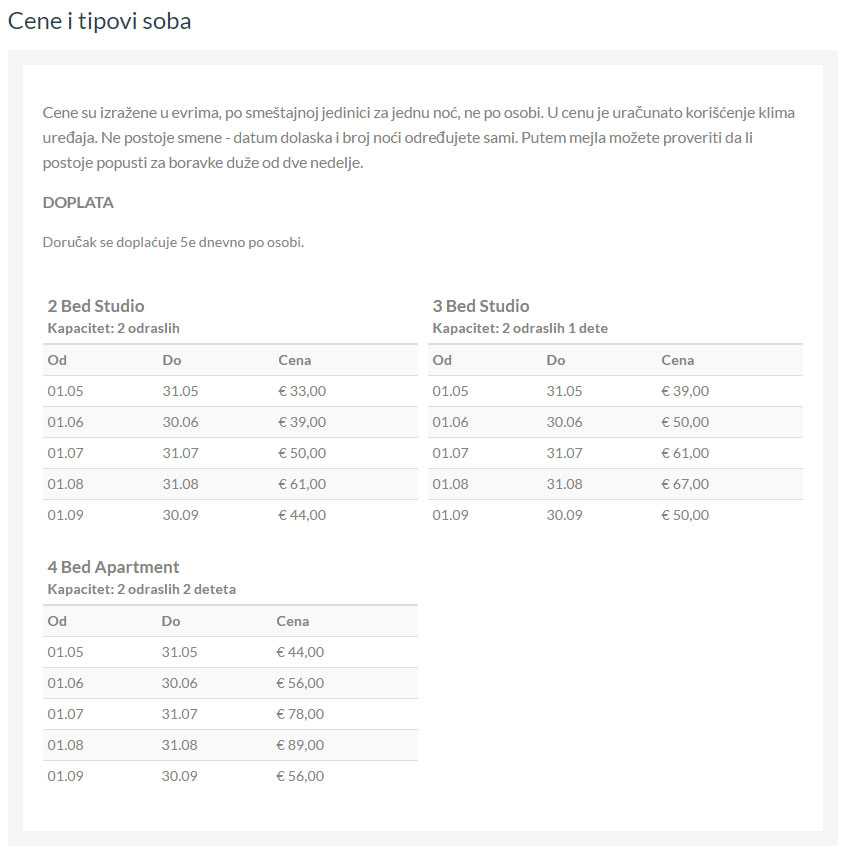Click the 'Cene i tipovi soba' page heading
850x855 pixels.
pos(99,21)
